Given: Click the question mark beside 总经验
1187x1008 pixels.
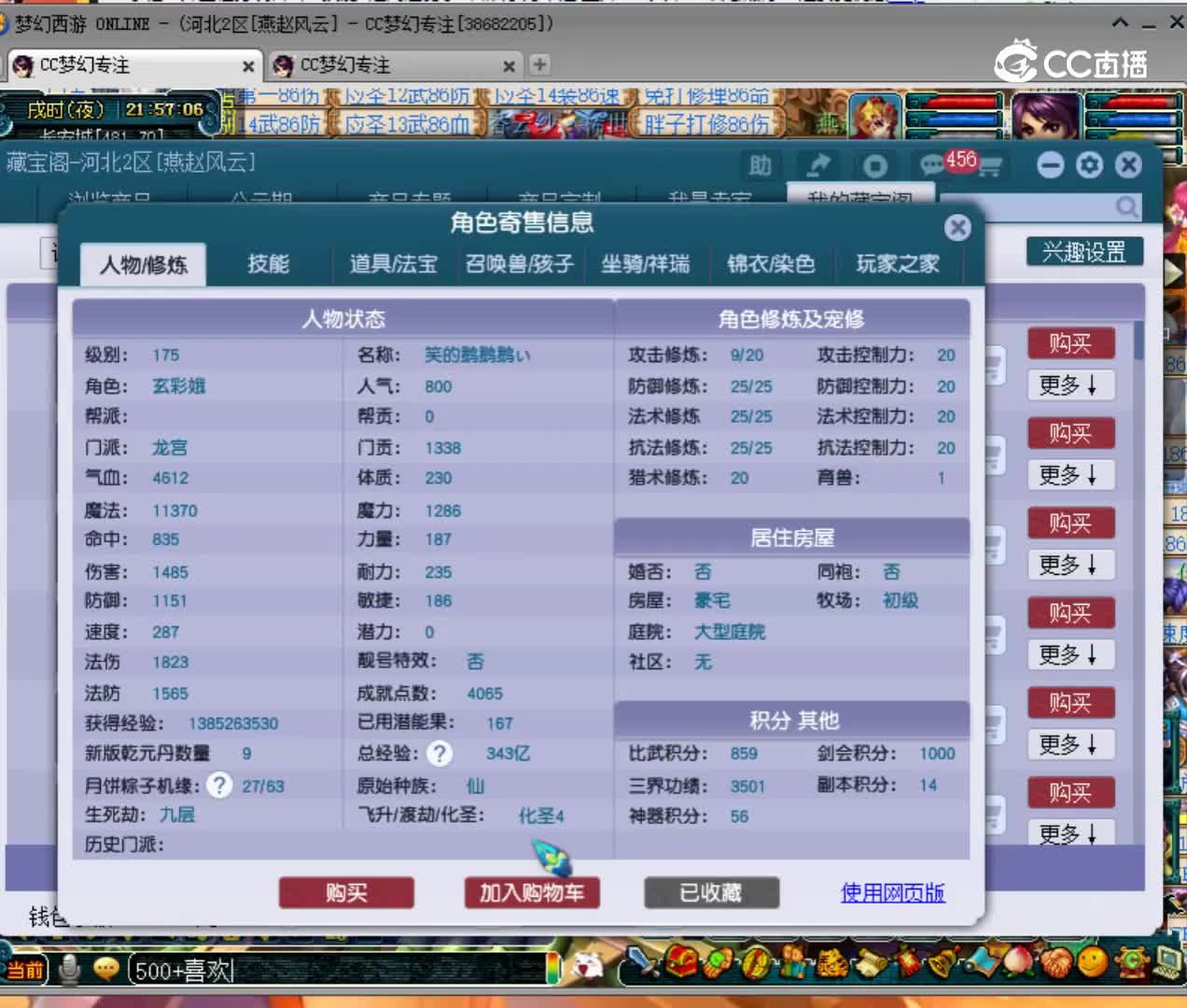Looking at the screenshot, I should 440,753.
